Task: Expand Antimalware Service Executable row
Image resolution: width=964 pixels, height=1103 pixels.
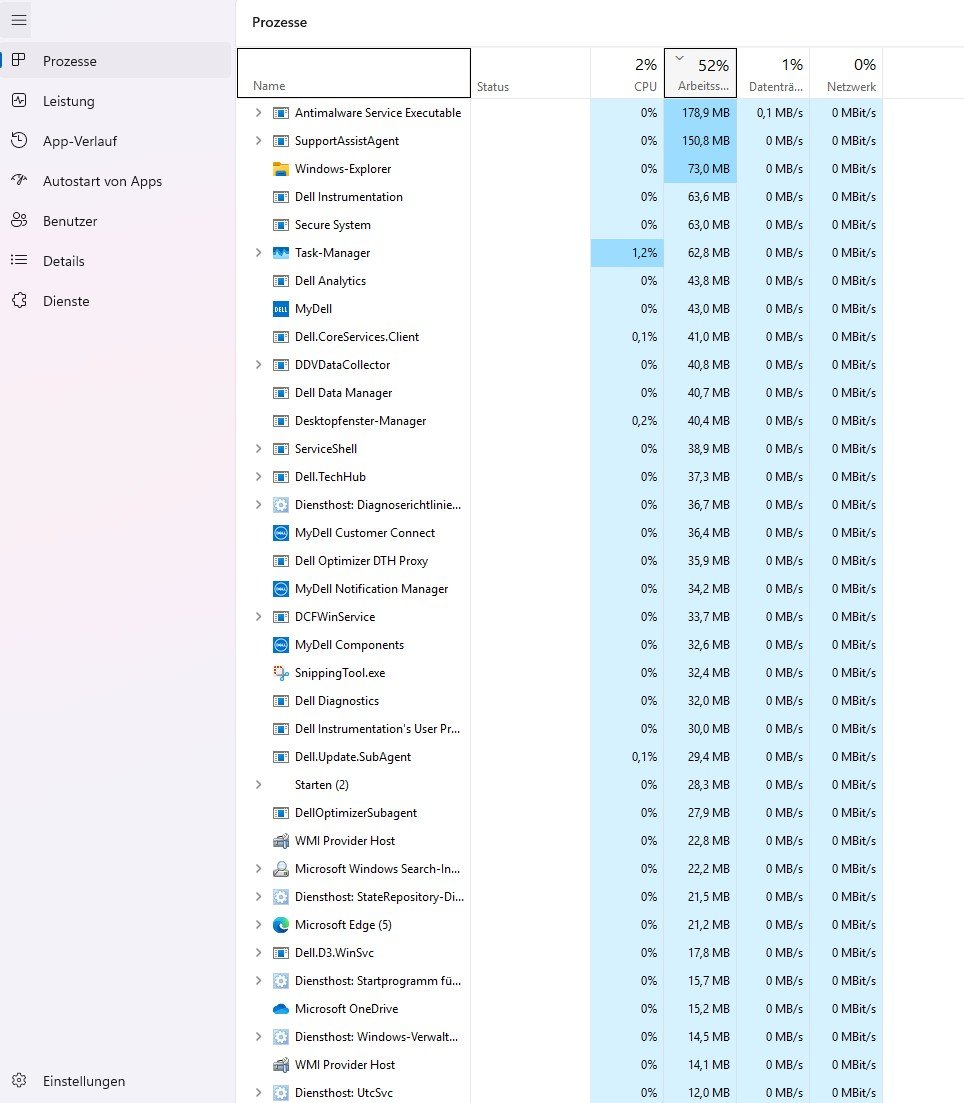Action: tap(258, 113)
